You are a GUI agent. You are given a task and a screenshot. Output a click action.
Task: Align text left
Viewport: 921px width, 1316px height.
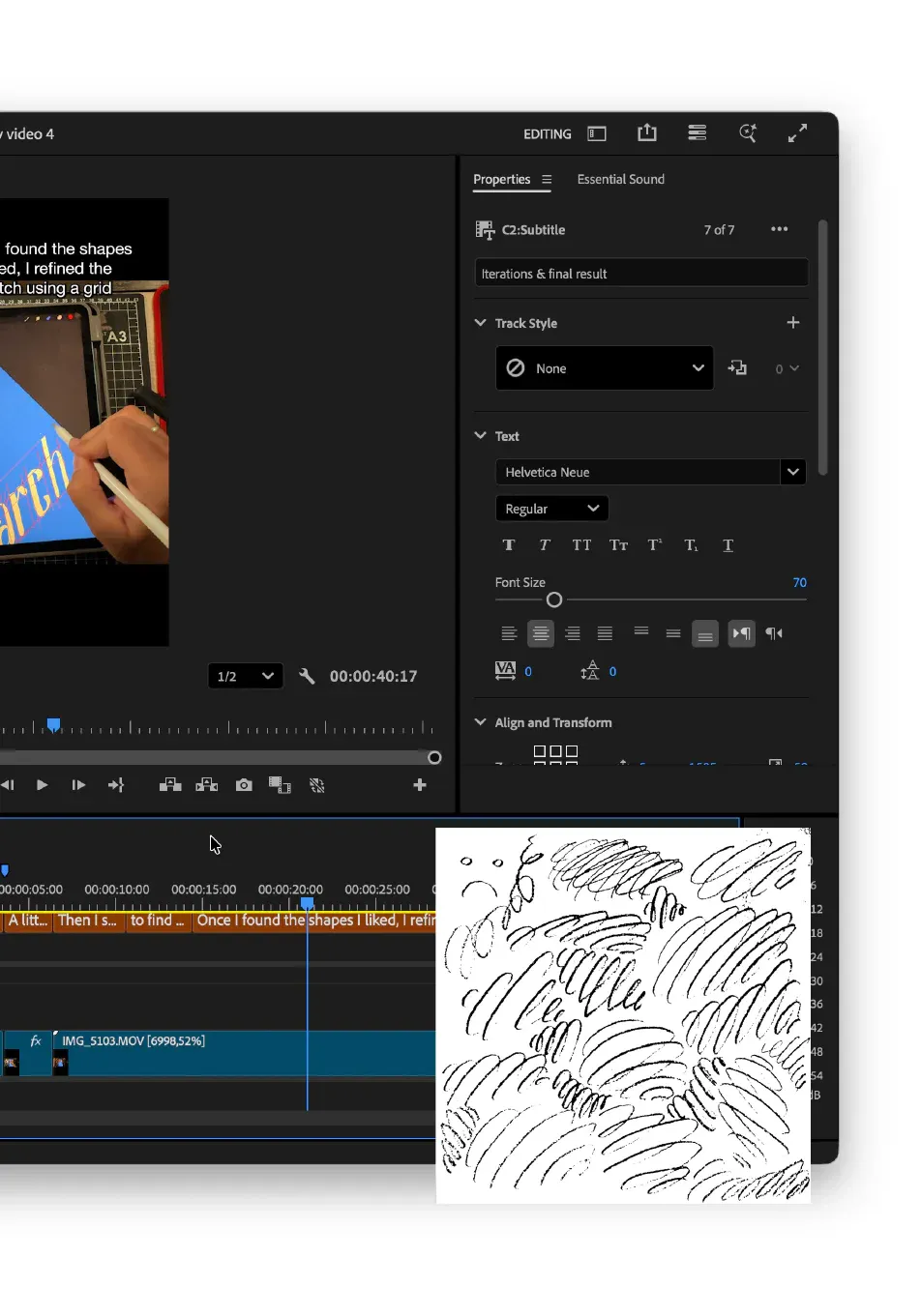(509, 633)
